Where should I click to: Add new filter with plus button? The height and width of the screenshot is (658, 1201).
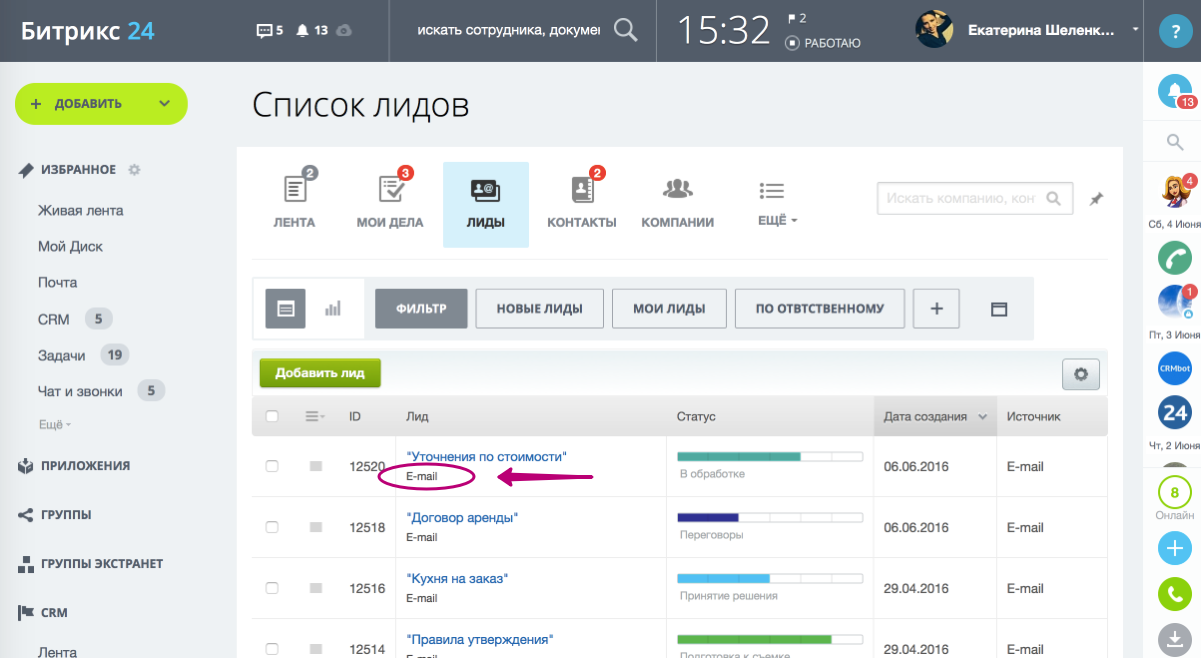(937, 308)
